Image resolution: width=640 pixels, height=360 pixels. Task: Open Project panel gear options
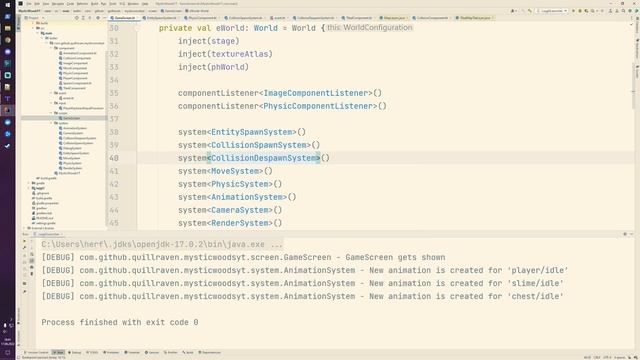pyautogui.click(x=98, y=18)
